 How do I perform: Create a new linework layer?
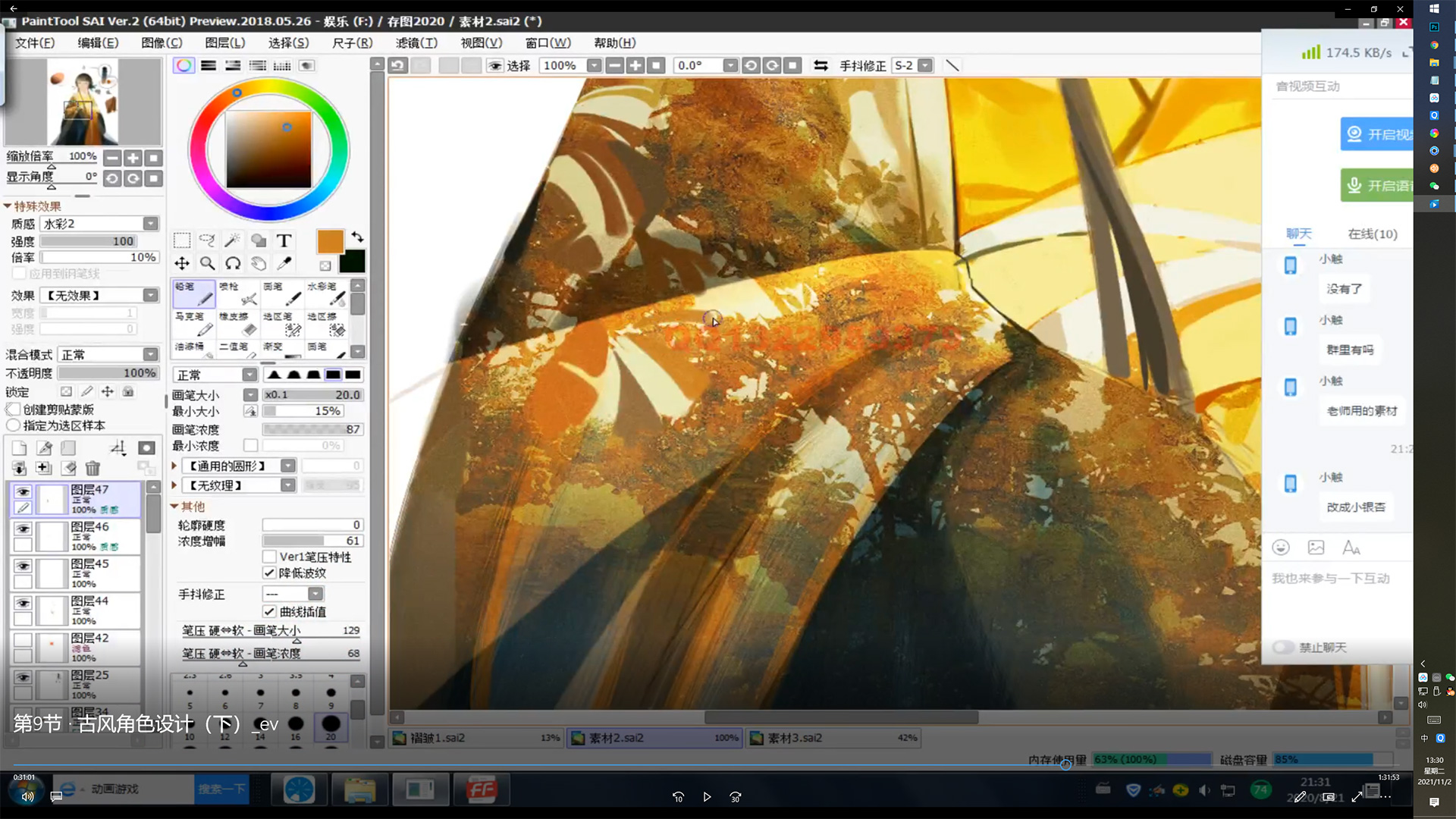tap(45, 448)
